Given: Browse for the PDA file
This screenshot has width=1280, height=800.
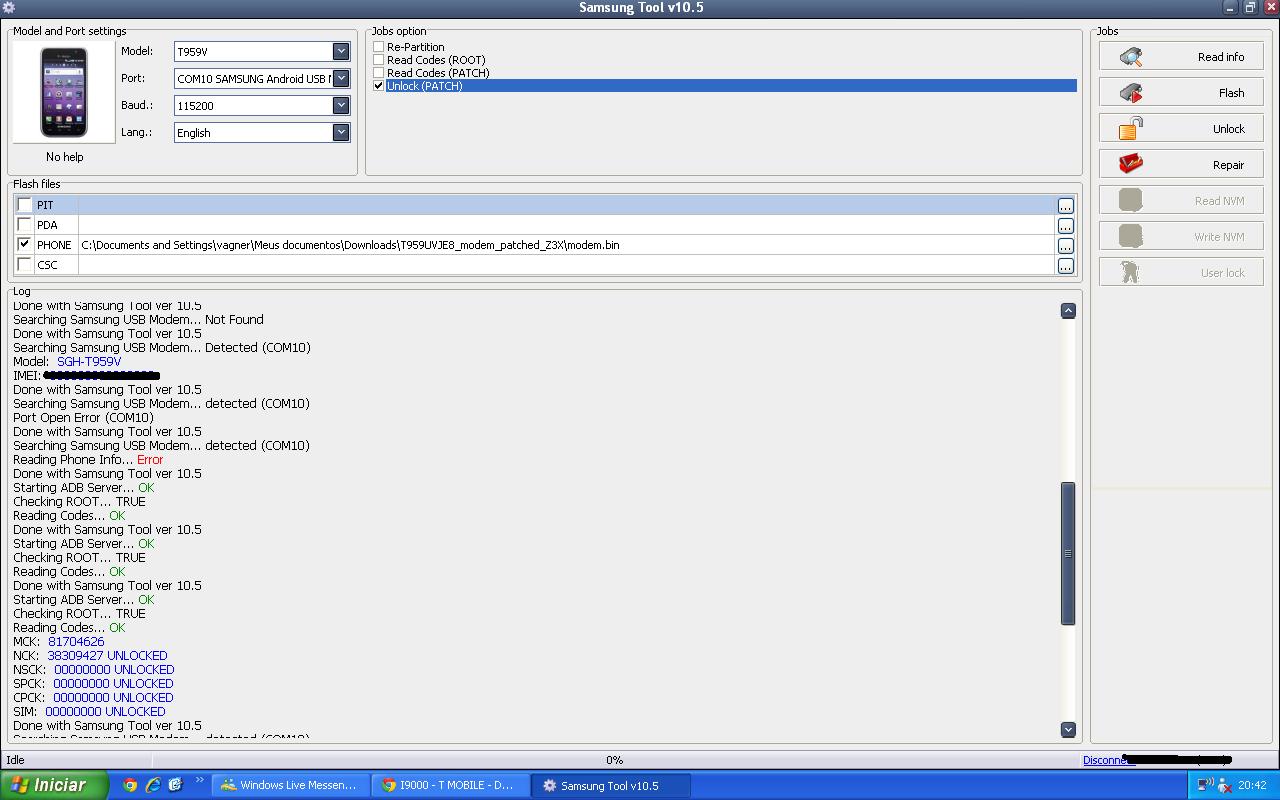Looking at the screenshot, I should (x=1065, y=226).
